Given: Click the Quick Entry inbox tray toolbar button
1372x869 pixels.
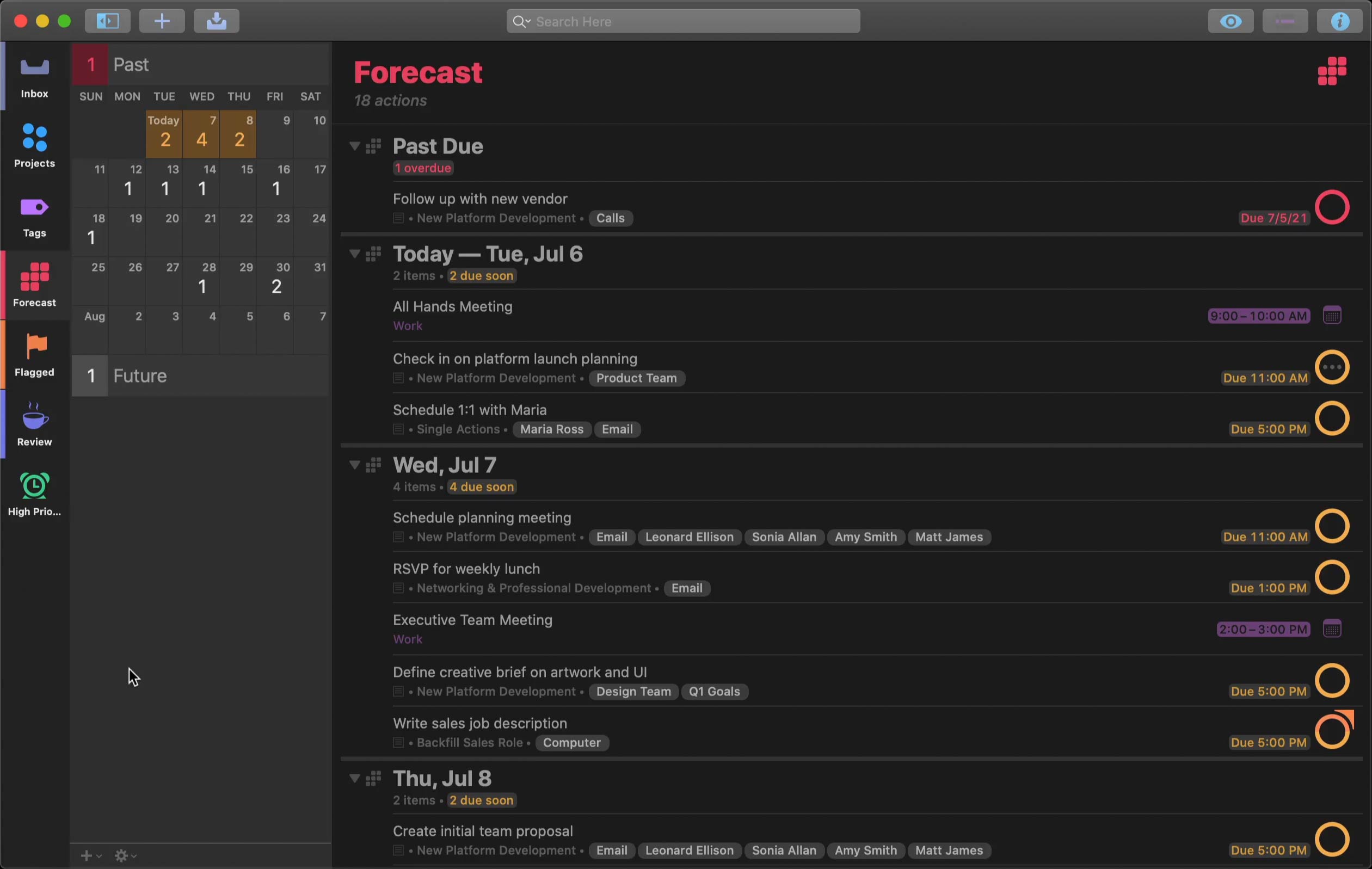Looking at the screenshot, I should point(216,21).
